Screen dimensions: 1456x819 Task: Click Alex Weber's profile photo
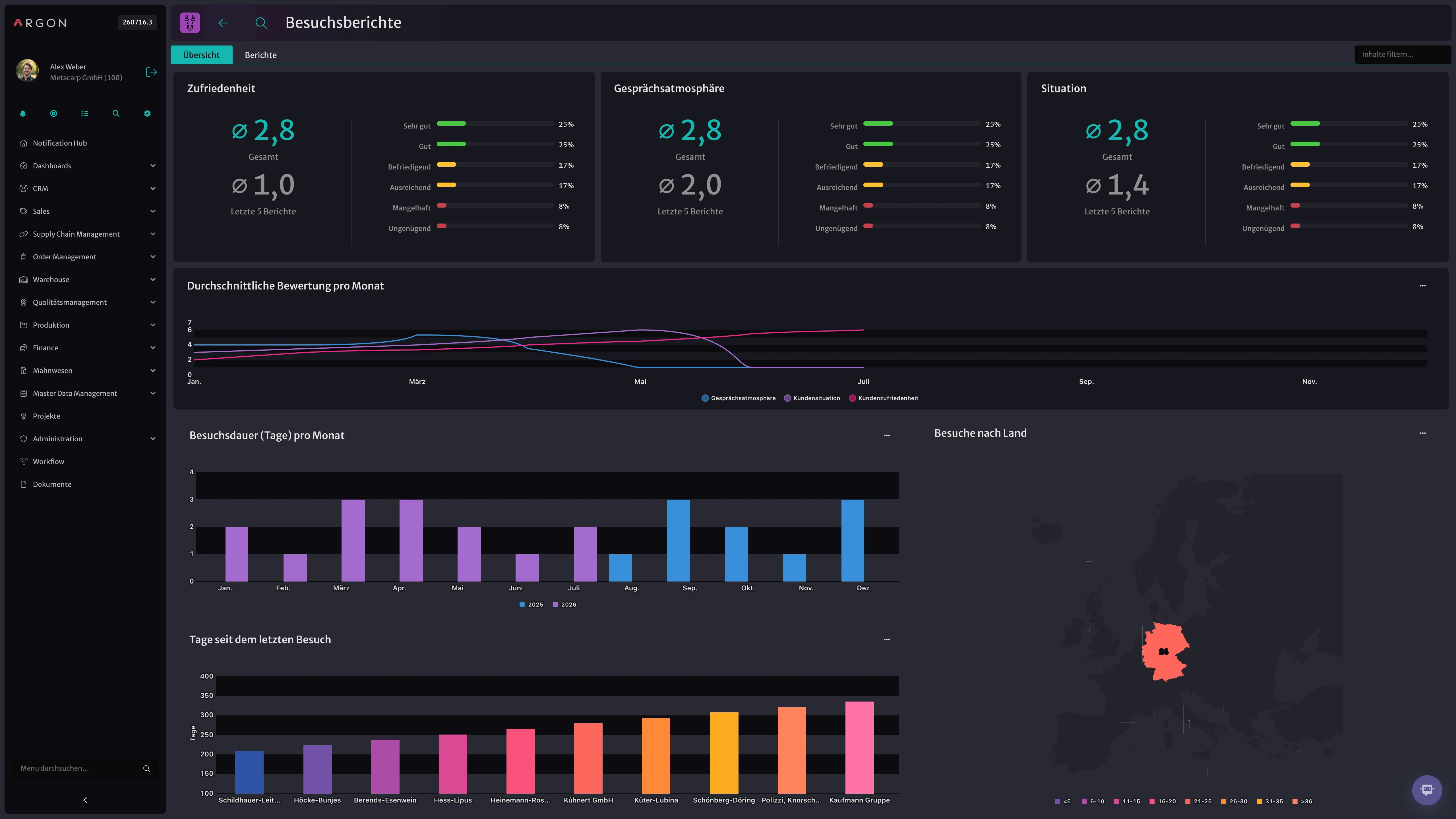click(x=27, y=71)
